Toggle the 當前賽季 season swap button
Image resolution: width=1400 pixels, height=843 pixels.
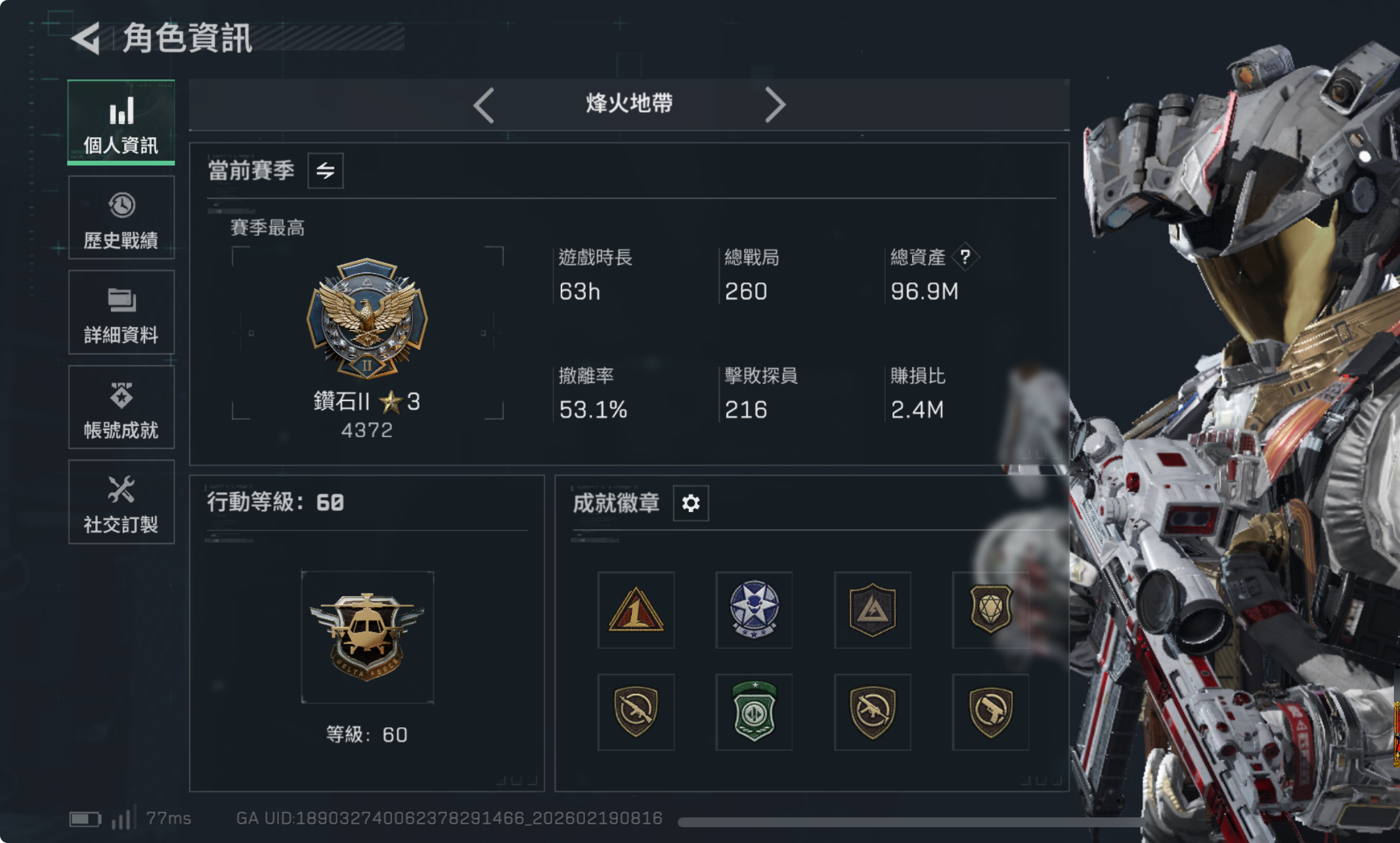coord(326,171)
